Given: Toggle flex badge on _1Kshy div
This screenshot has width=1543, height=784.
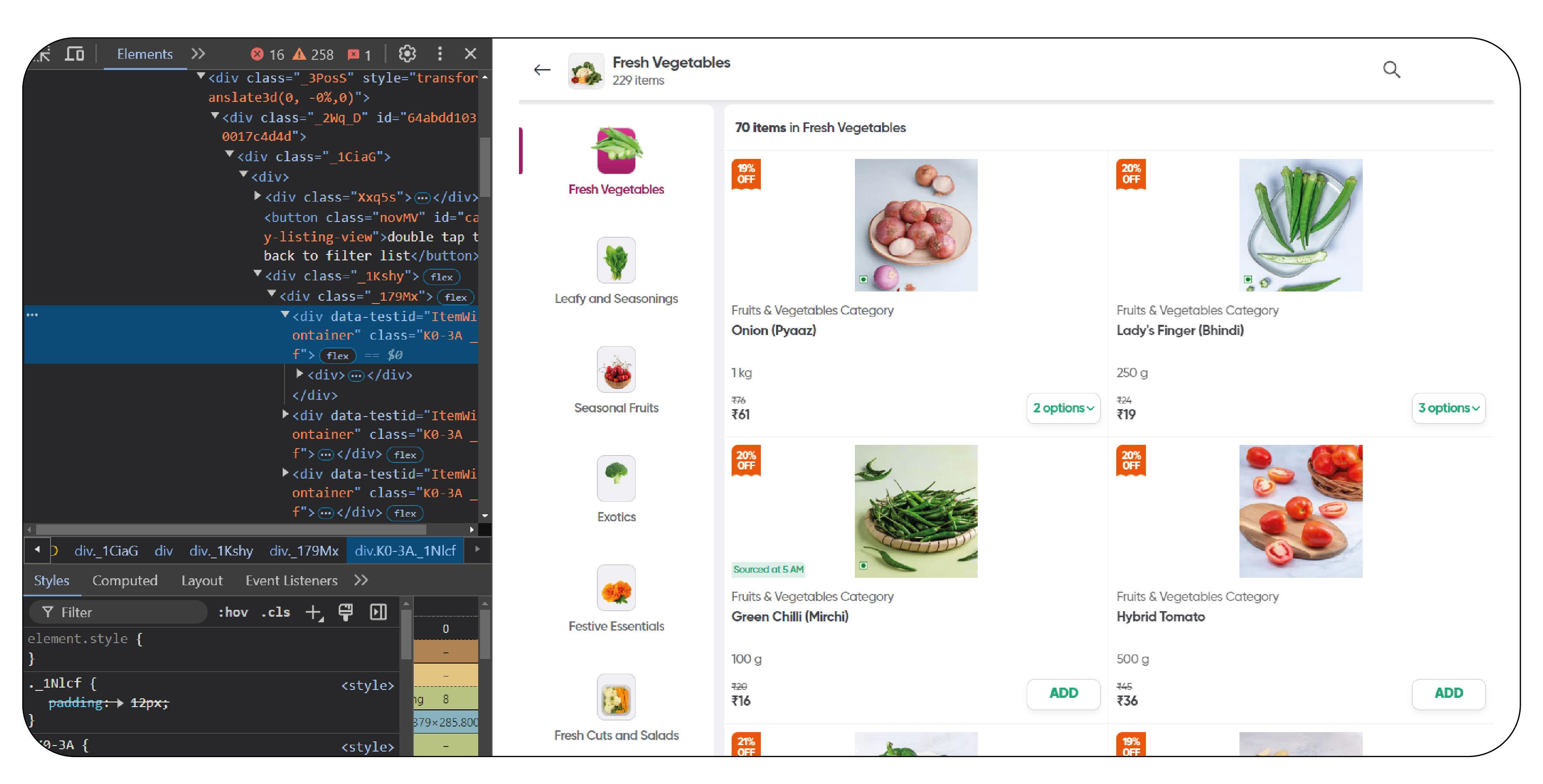Looking at the screenshot, I should 442,277.
